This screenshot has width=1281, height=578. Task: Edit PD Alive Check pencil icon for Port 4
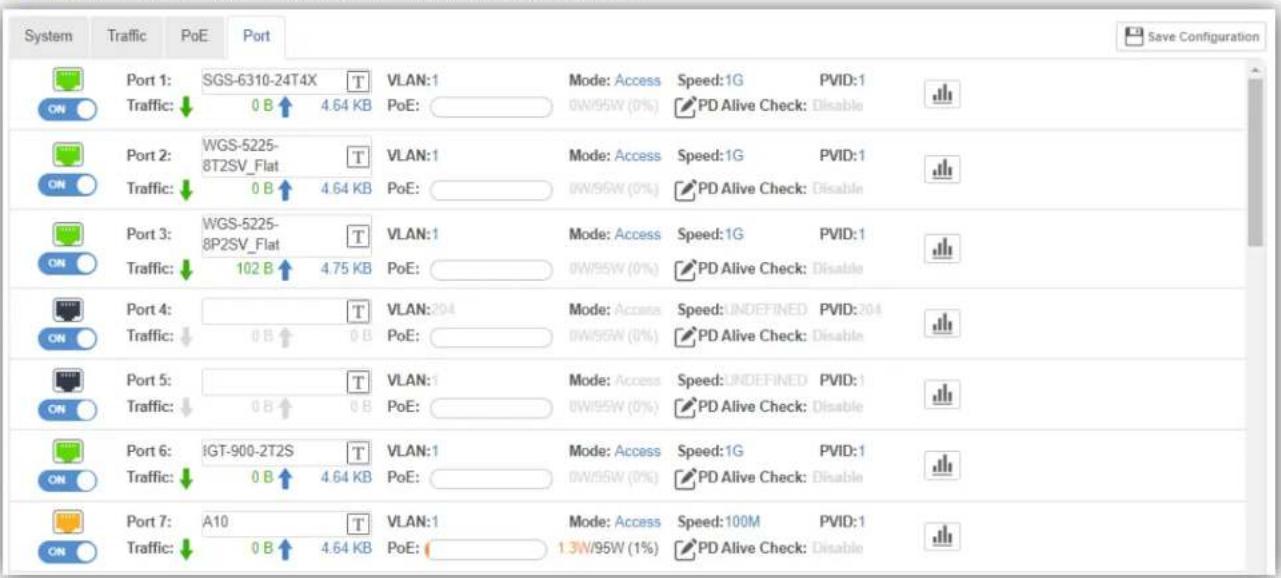[x=685, y=336]
